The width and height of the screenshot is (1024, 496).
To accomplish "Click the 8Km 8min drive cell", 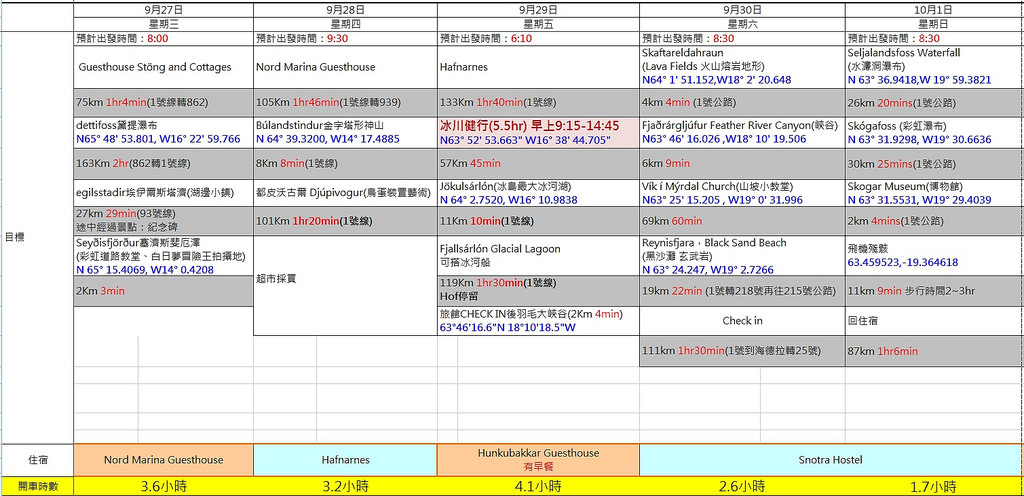I will coord(345,164).
